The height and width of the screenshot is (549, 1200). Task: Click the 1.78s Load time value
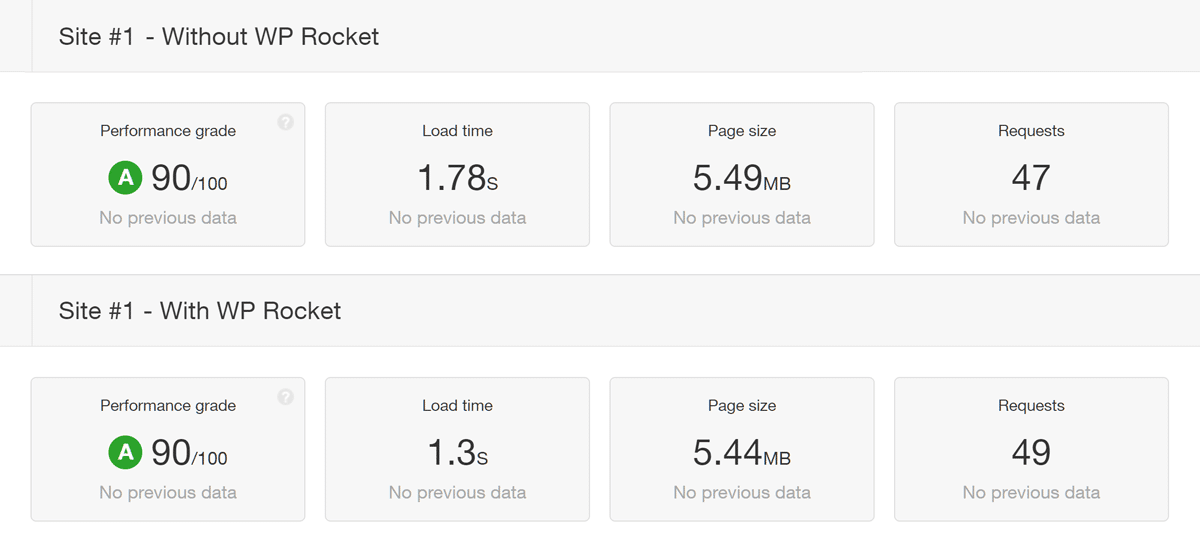[457, 178]
